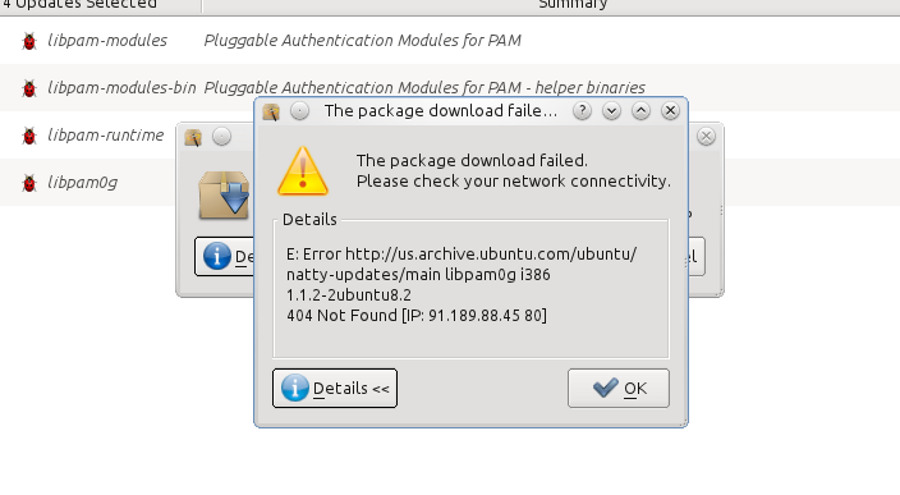
Task: Click the bug icon beside libpam0g
Action: click(x=29, y=183)
